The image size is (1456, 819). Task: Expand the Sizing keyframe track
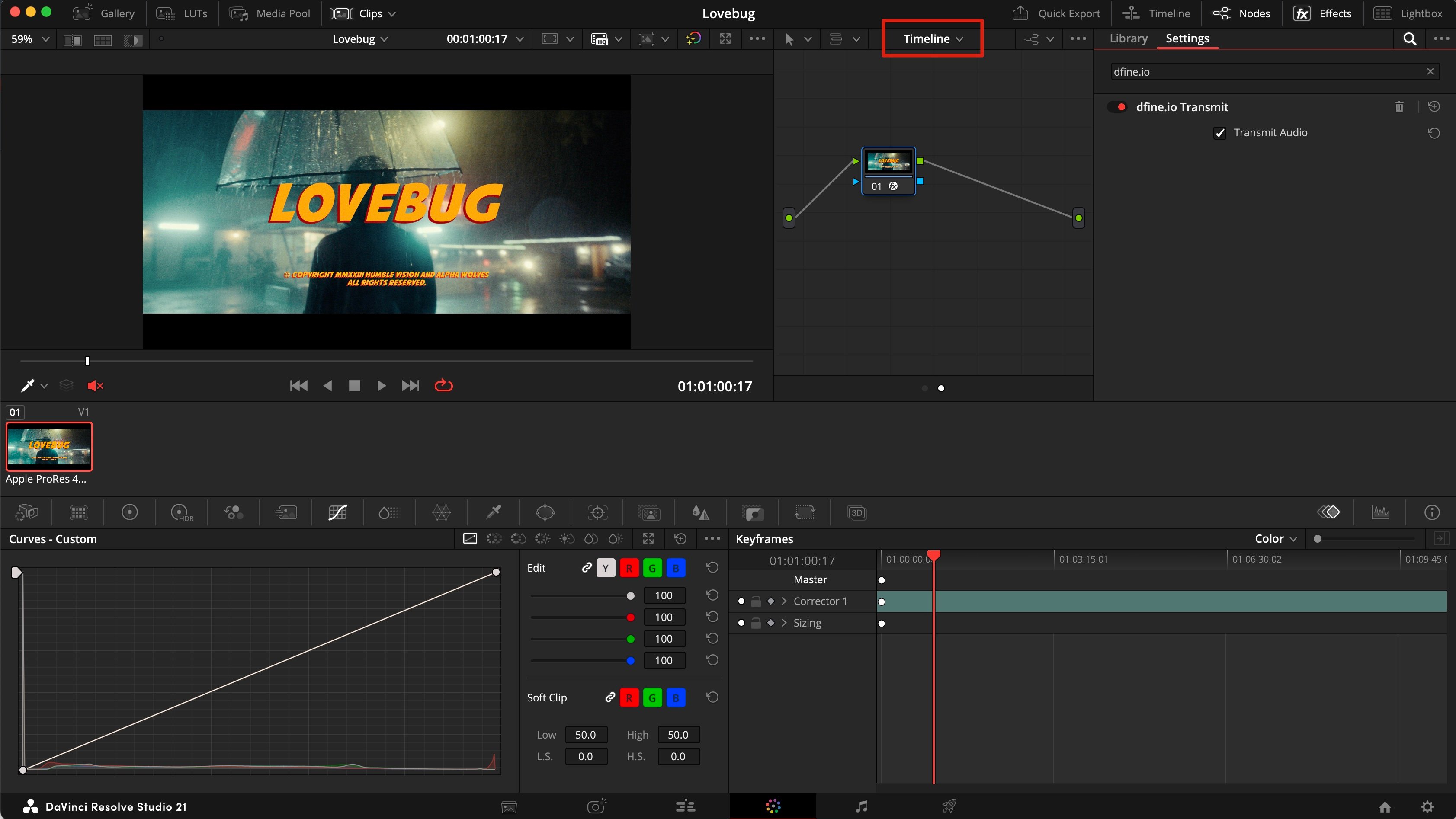784,623
